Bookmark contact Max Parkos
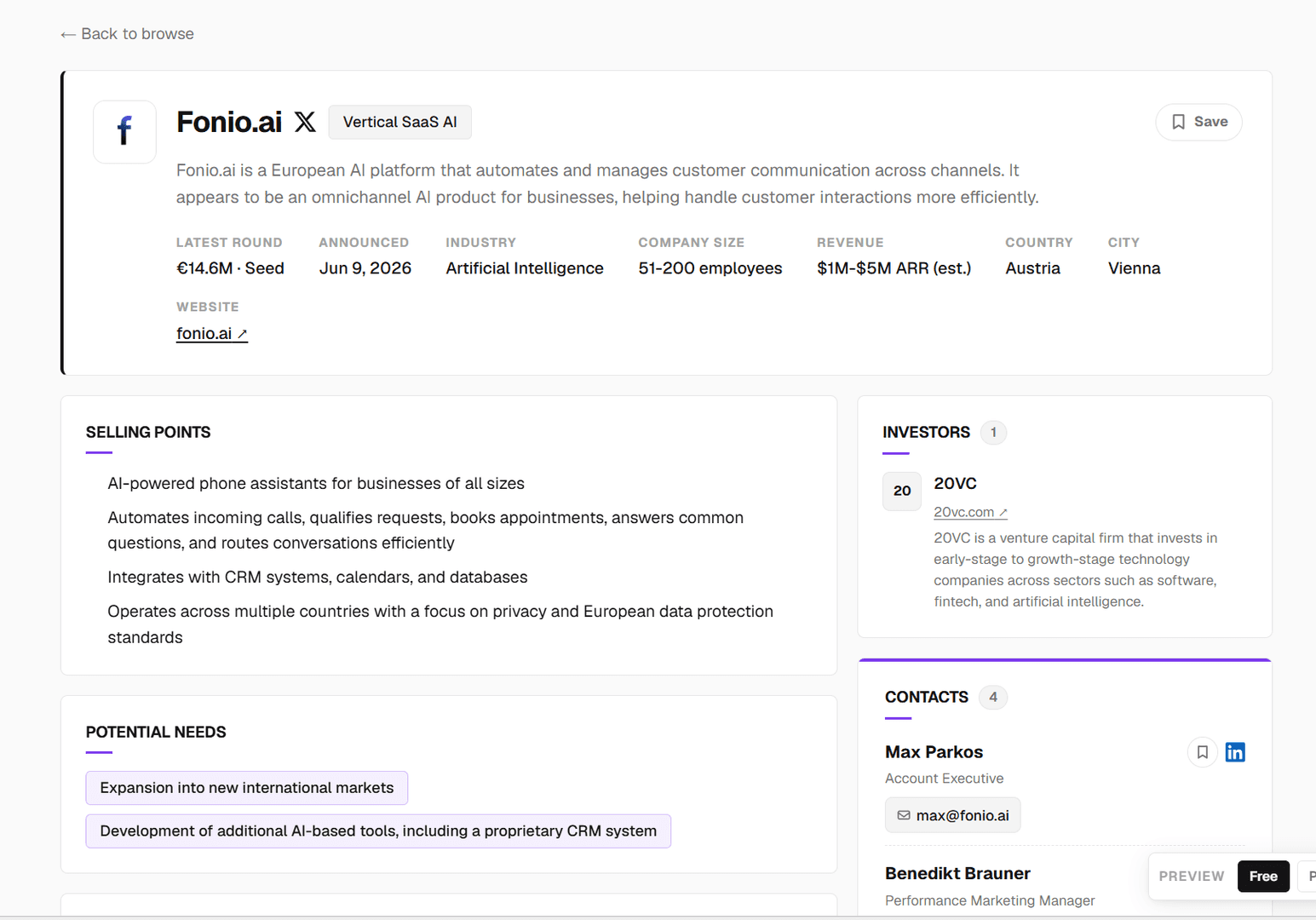This screenshot has height=920, width=1316. click(x=1202, y=752)
